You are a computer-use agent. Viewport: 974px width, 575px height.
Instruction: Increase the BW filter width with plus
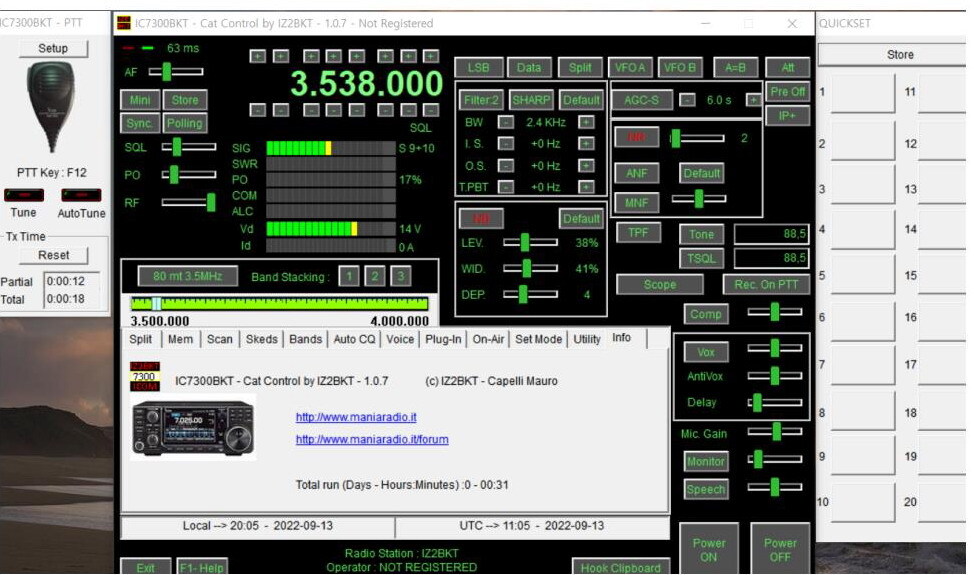[x=586, y=122]
